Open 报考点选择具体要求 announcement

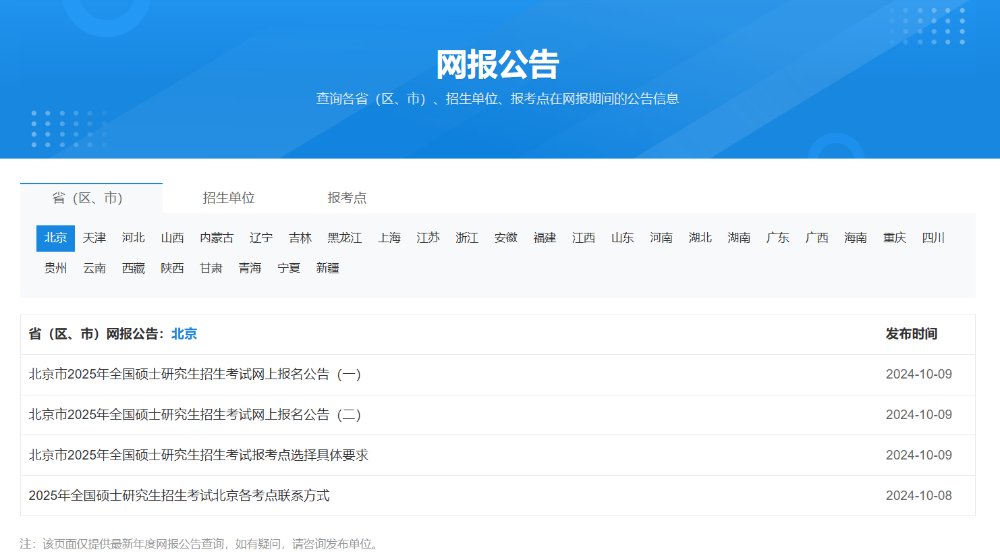(199, 455)
